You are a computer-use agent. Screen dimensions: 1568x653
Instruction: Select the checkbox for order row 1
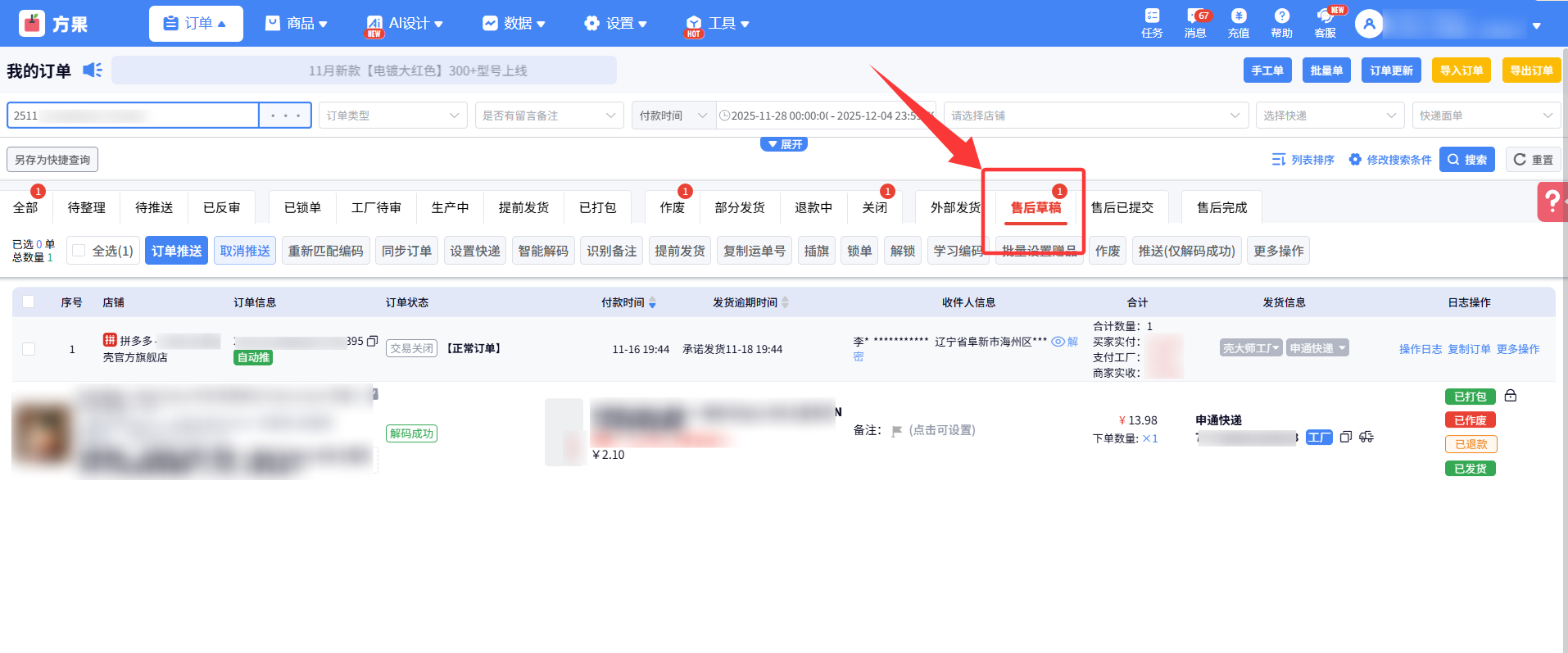click(29, 349)
